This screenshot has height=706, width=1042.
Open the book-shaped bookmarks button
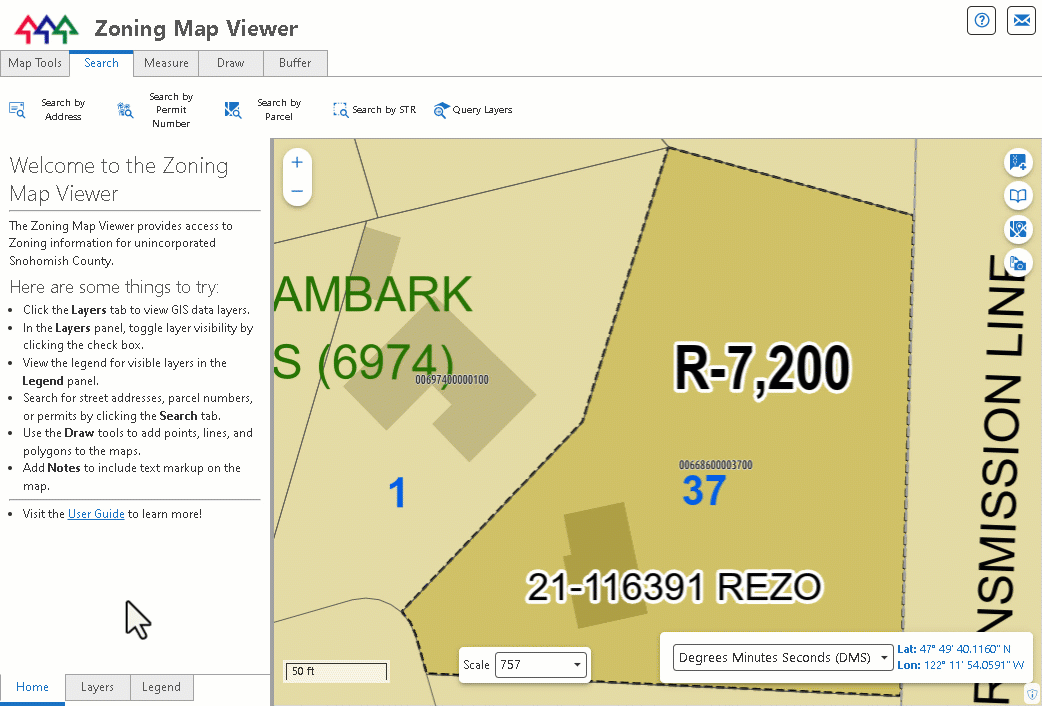pos(1017,195)
